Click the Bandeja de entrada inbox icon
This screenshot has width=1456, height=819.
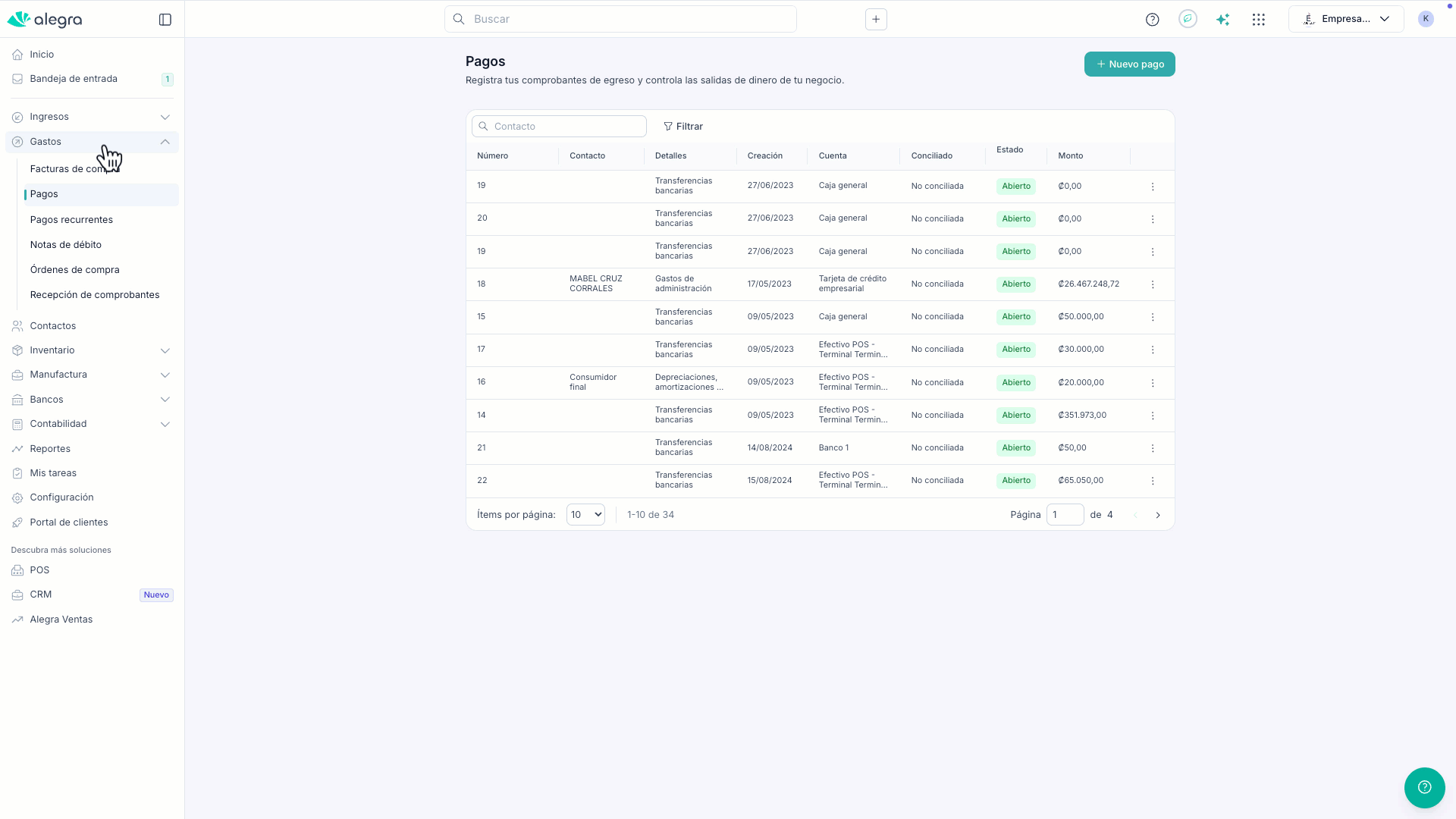pyautogui.click(x=17, y=79)
